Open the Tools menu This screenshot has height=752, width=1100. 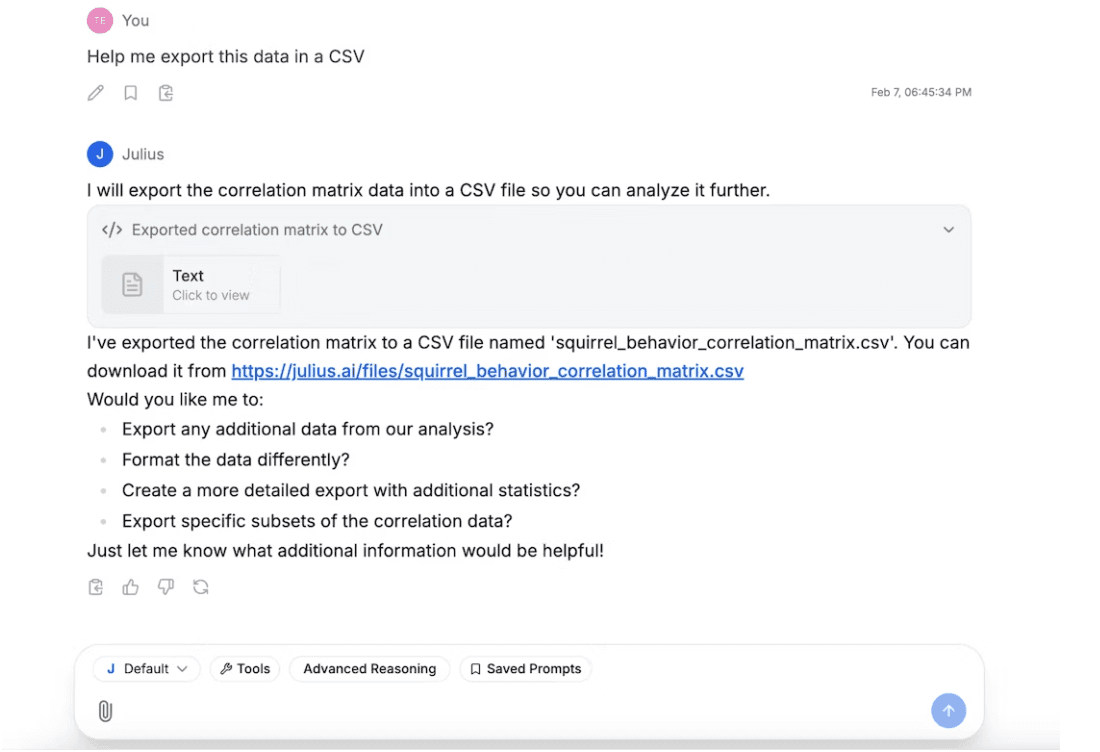(x=244, y=668)
